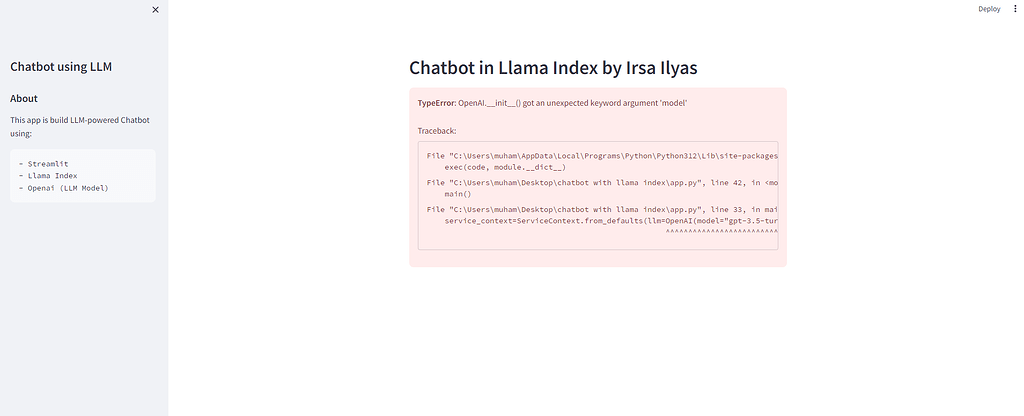Click the app.py line 42 traceback entry

pyautogui.click(x=602, y=183)
